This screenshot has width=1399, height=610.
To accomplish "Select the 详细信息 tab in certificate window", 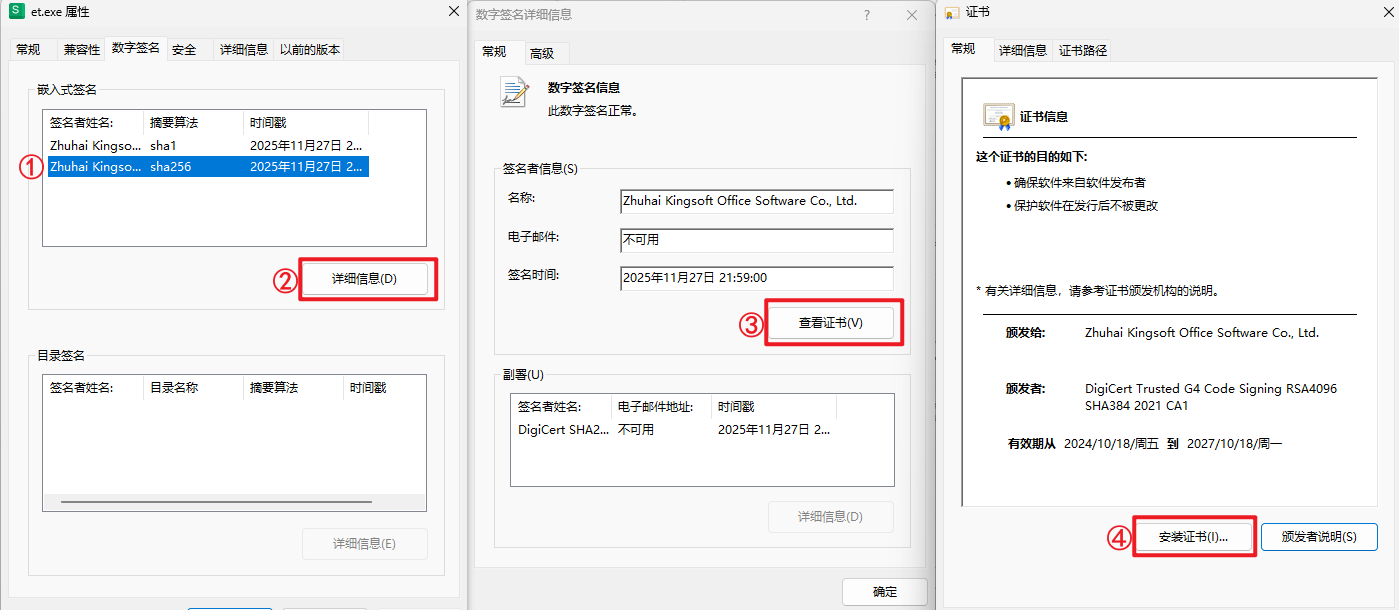I will (x=1022, y=51).
